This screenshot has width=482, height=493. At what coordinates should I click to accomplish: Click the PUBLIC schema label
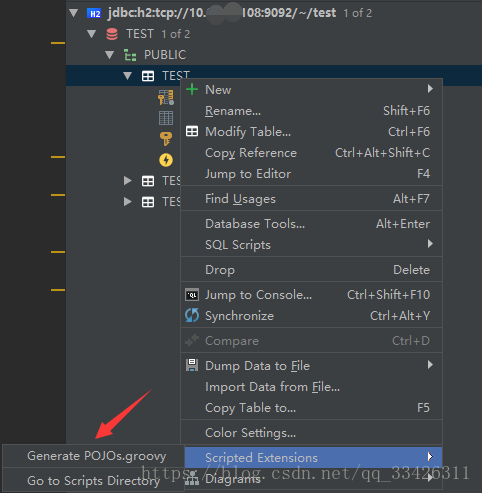point(165,55)
